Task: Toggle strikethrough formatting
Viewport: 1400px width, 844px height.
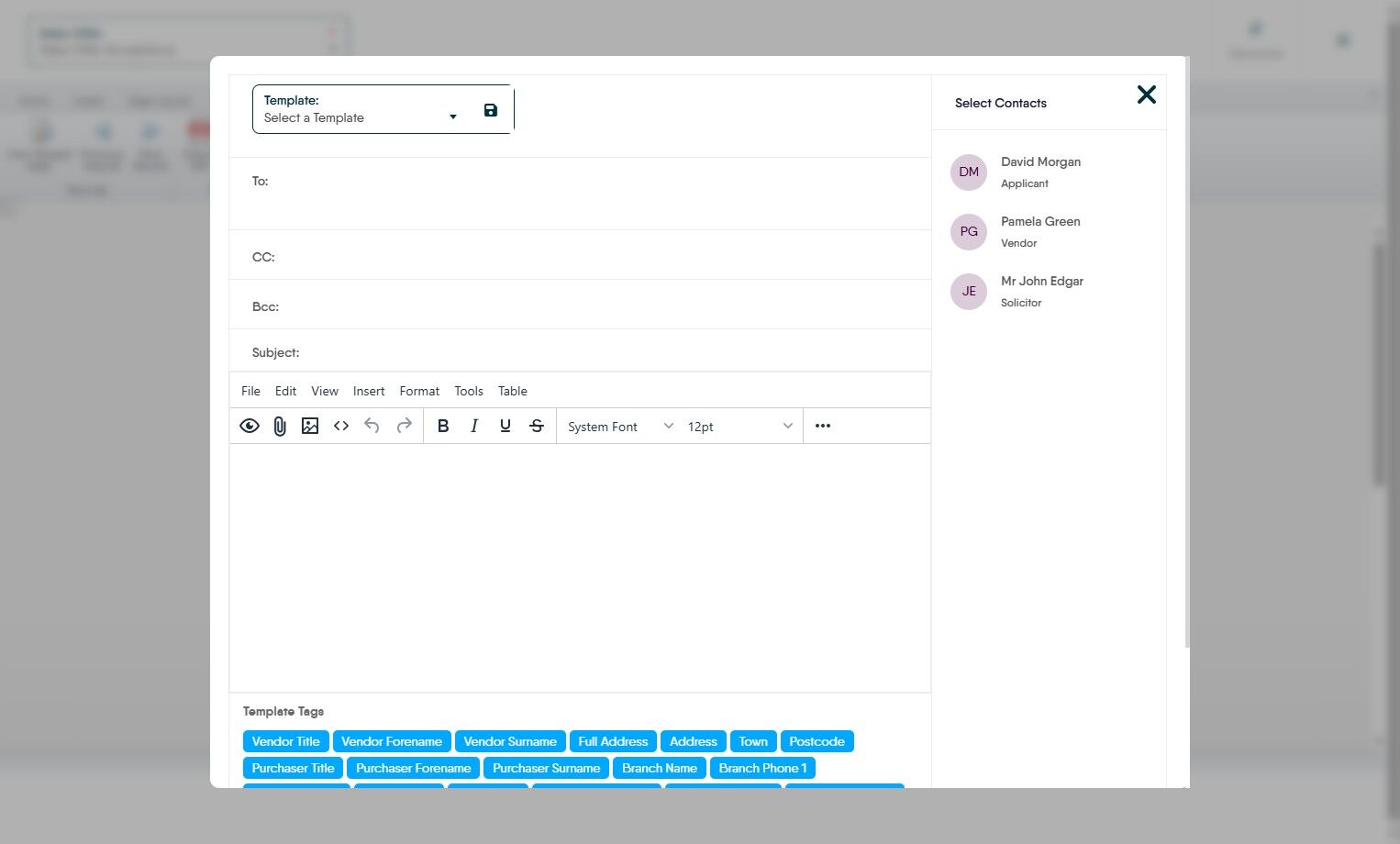Action: click(x=537, y=426)
